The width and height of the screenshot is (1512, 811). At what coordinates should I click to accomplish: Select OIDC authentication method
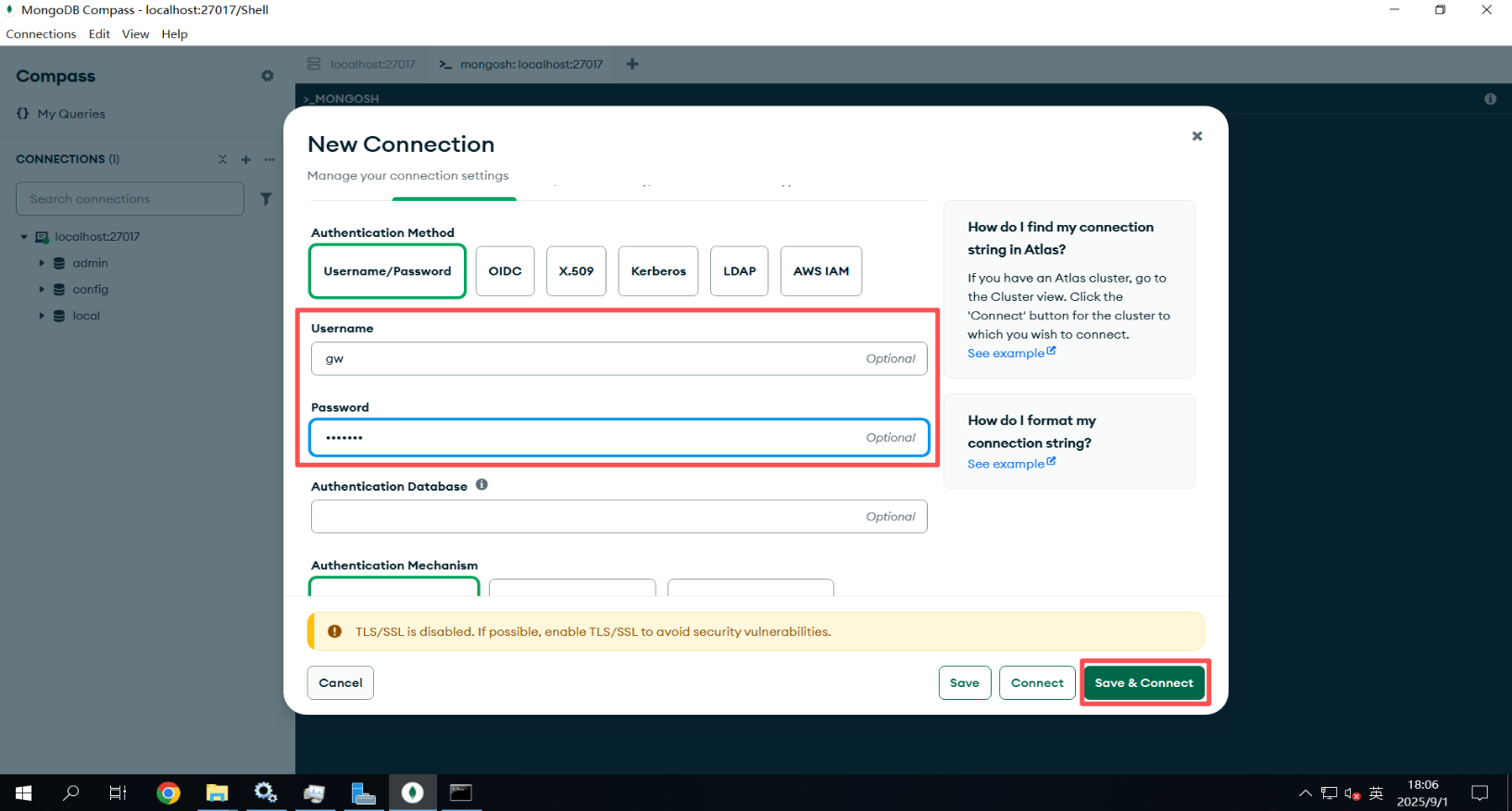(506, 271)
